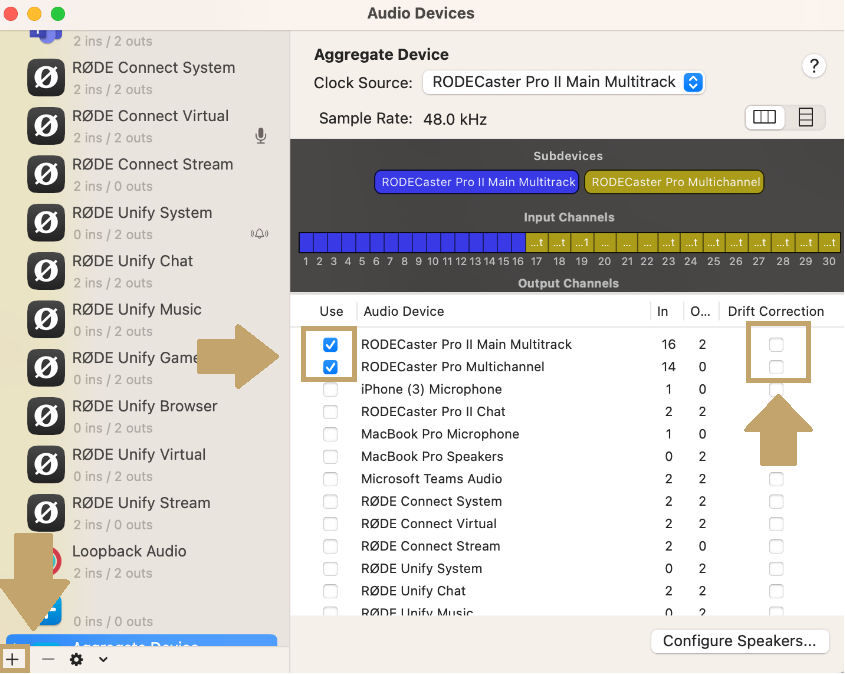Open the Clock Source dropdown
The width and height of the screenshot is (845, 674).
(x=564, y=82)
